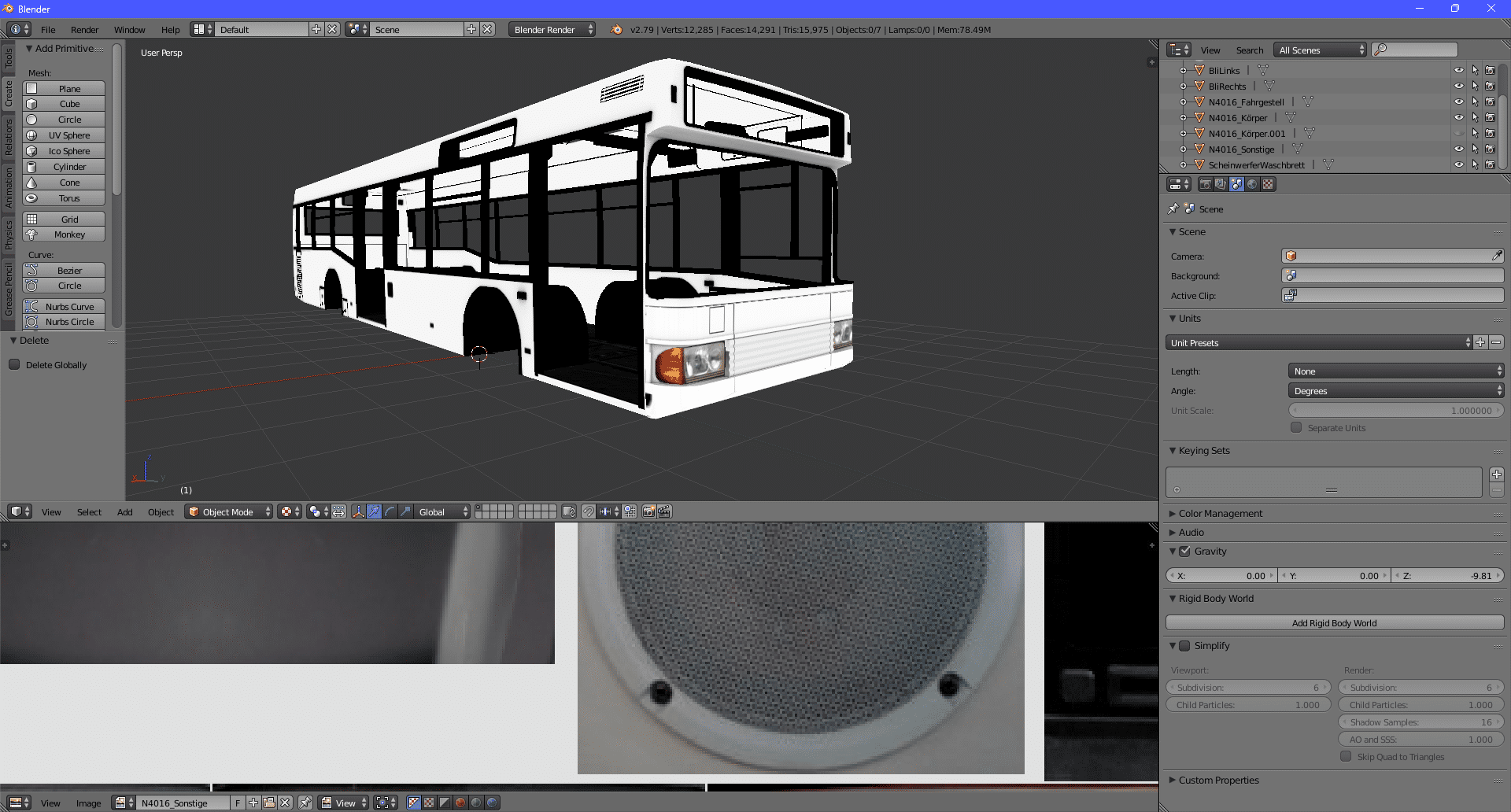This screenshot has width=1511, height=812.
Task: Open the Object Mode dropdown
Action: pyautogui.click(x=228, y=511)
